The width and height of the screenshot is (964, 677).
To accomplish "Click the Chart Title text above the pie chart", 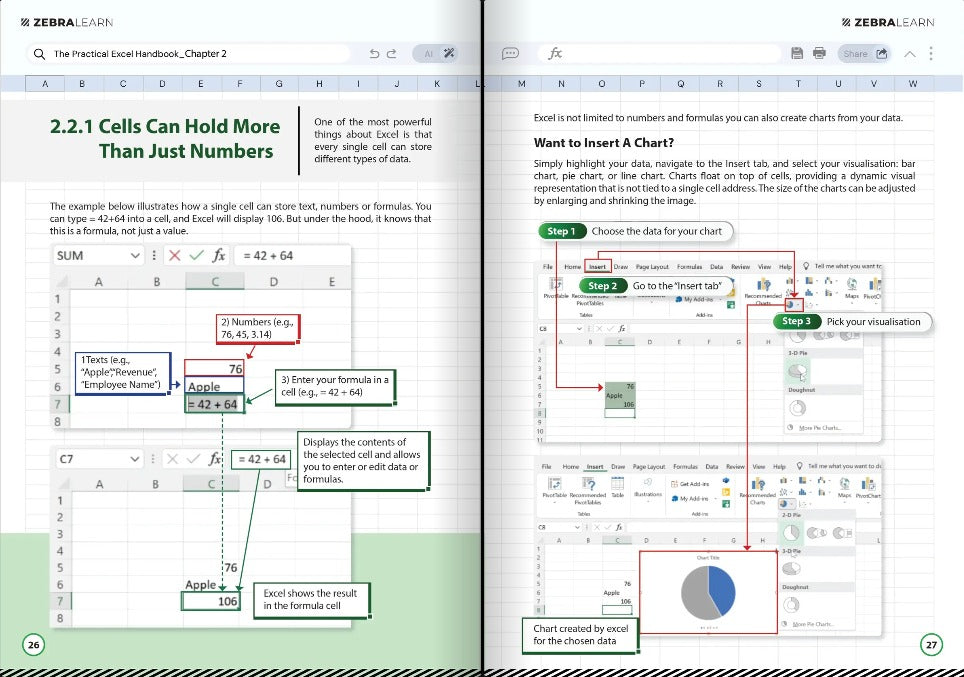I will [708, 558].
